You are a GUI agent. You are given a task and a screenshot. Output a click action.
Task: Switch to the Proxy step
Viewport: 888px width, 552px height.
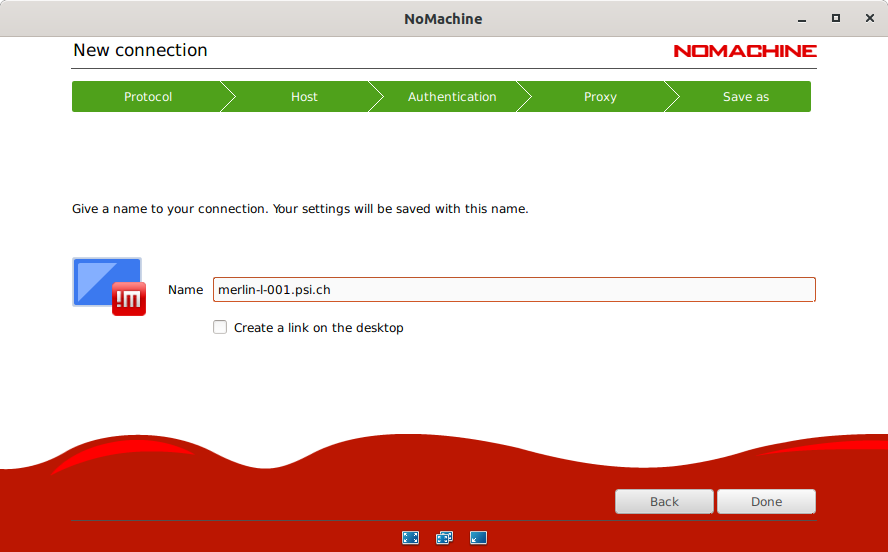point(600,97)
